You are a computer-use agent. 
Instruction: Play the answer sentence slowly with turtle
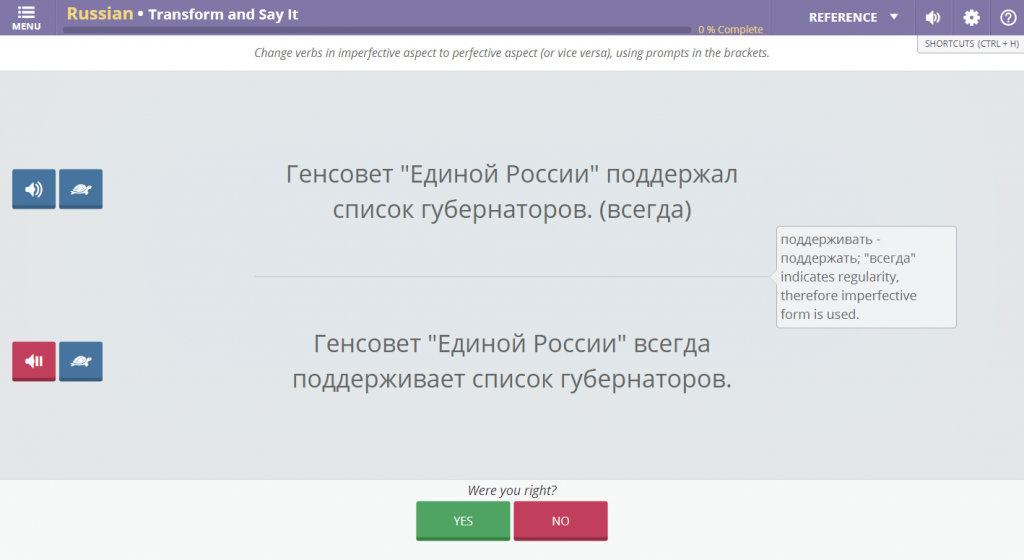tap(81, 361)
